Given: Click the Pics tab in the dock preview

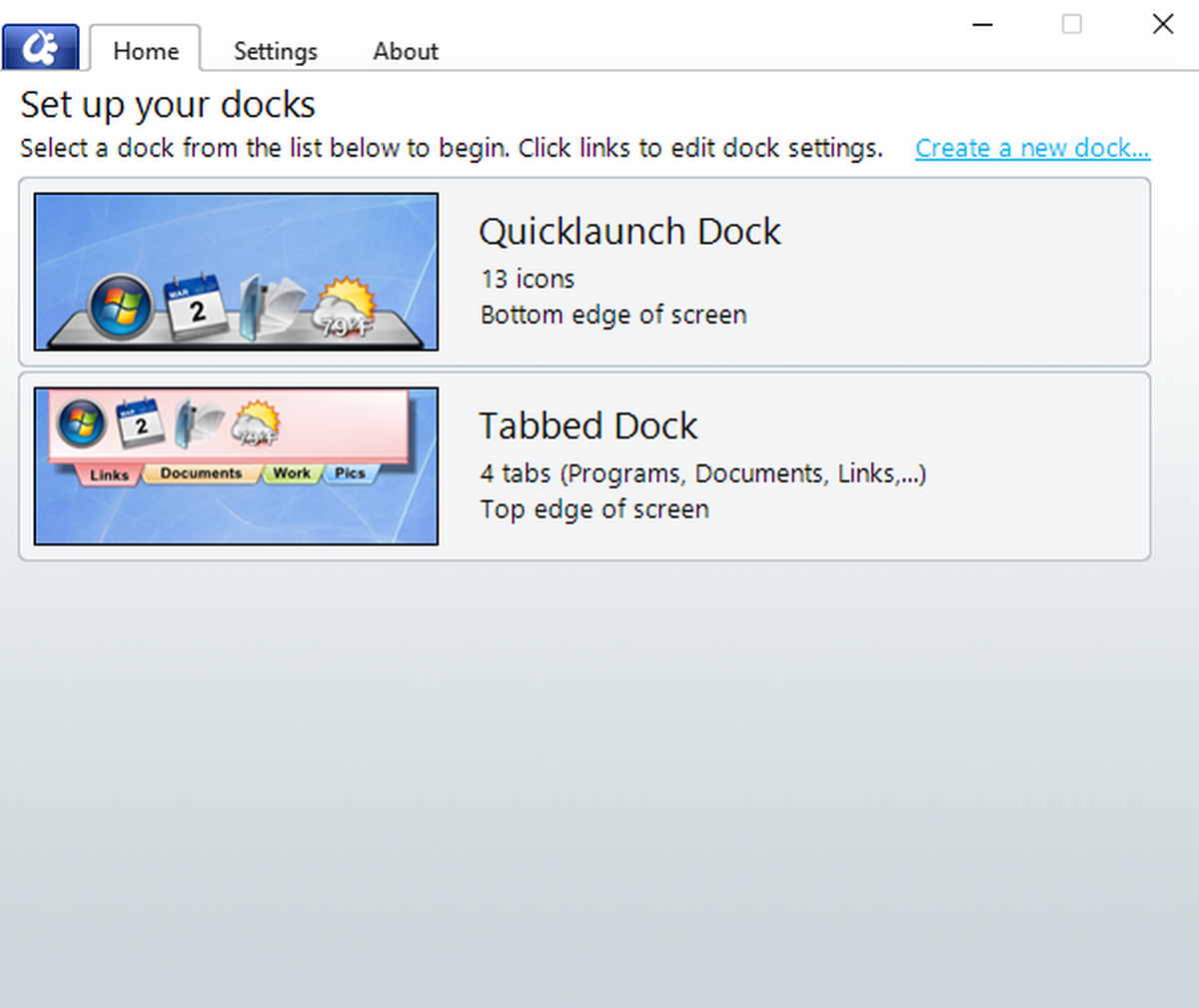Looking at the screenshot, I should pyautogui.click(x=350, y=474).
